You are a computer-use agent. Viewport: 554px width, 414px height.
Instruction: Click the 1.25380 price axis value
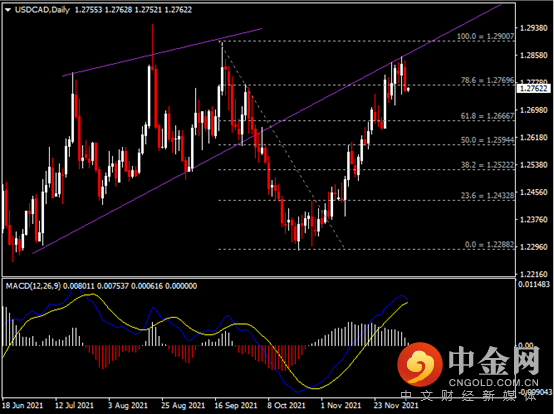pyautogui.click(x=534, y=165)
